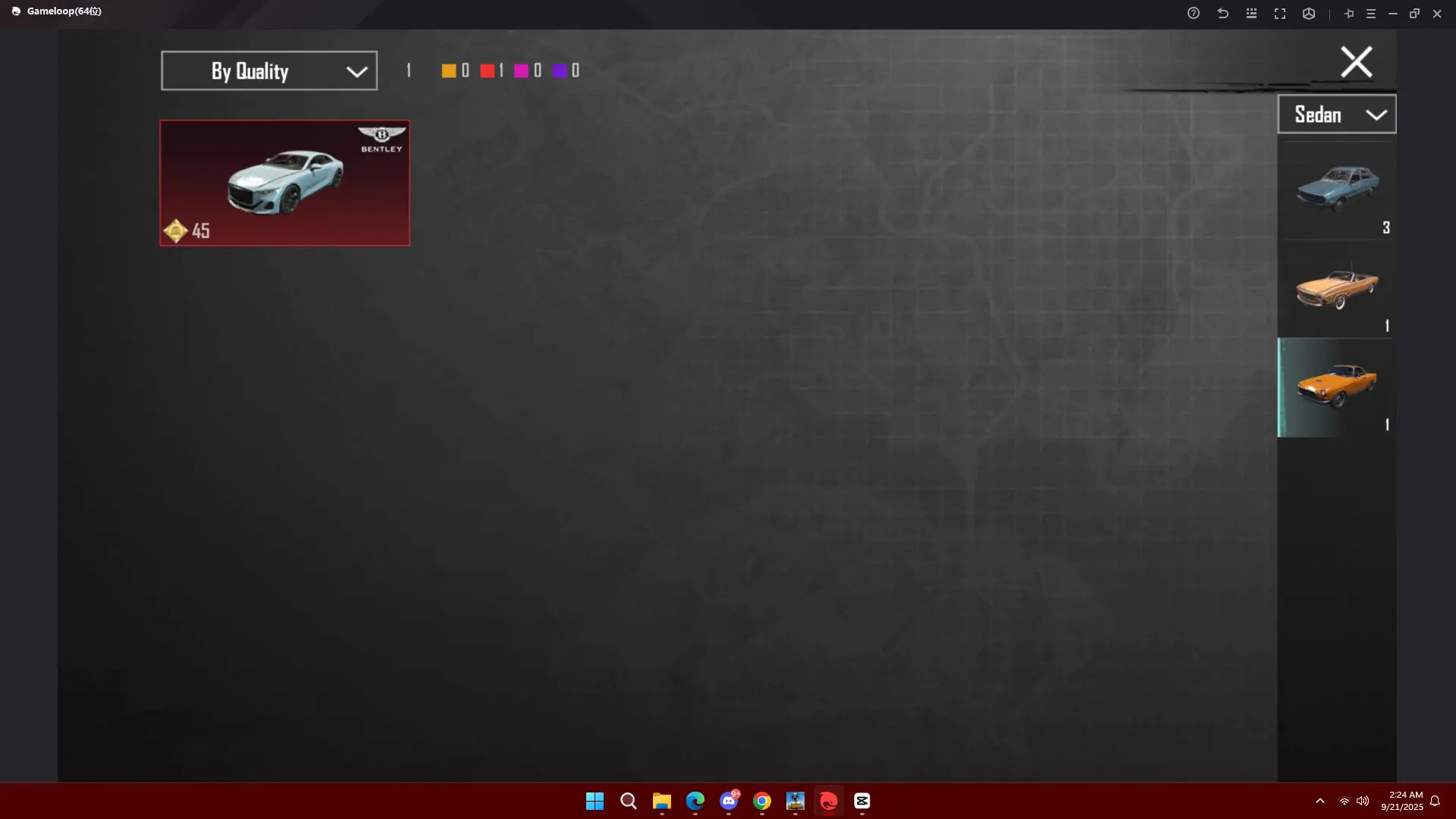Close the vehicle skin panel with X
This screenshot has height=819, width=1456.
click(1356, 62)
